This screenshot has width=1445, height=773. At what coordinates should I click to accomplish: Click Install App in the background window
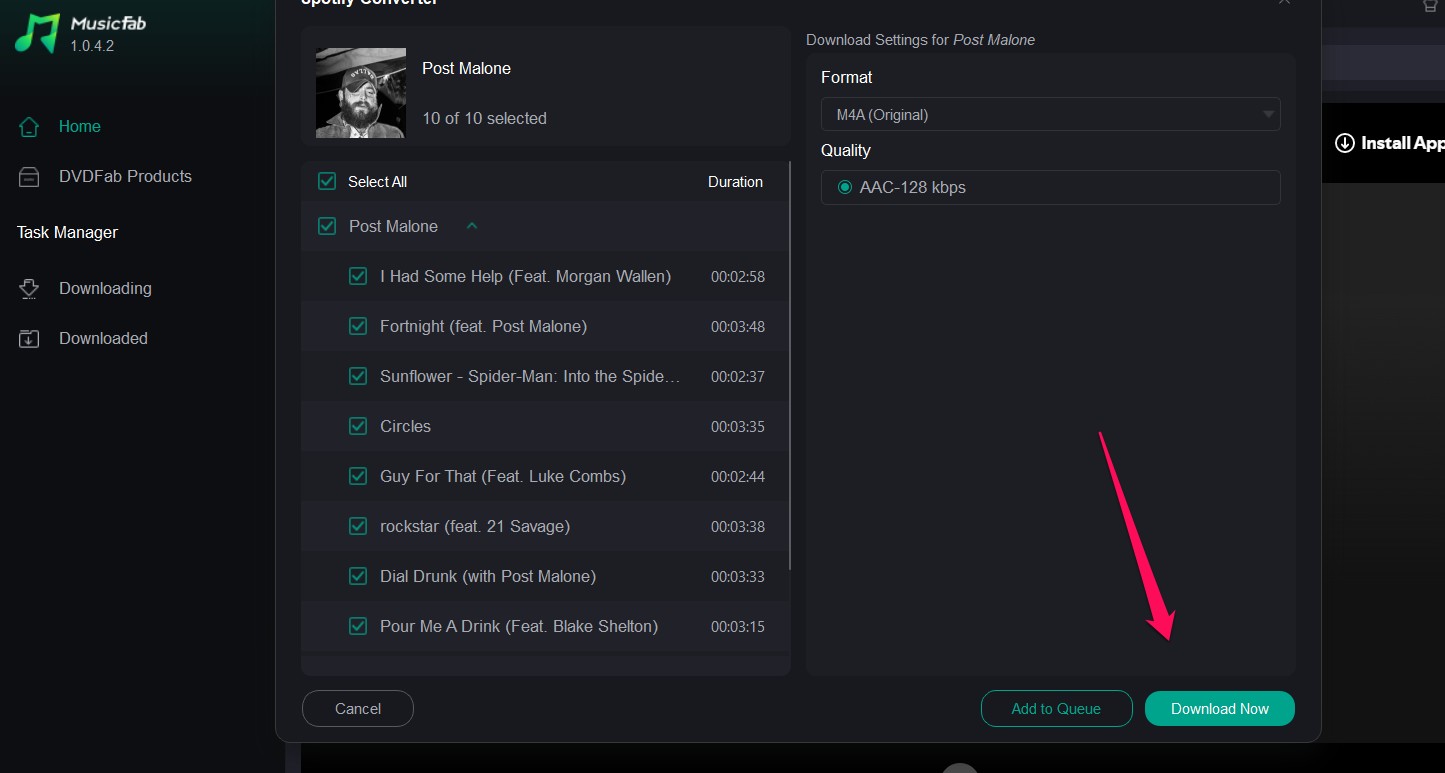coord(1390,143)
